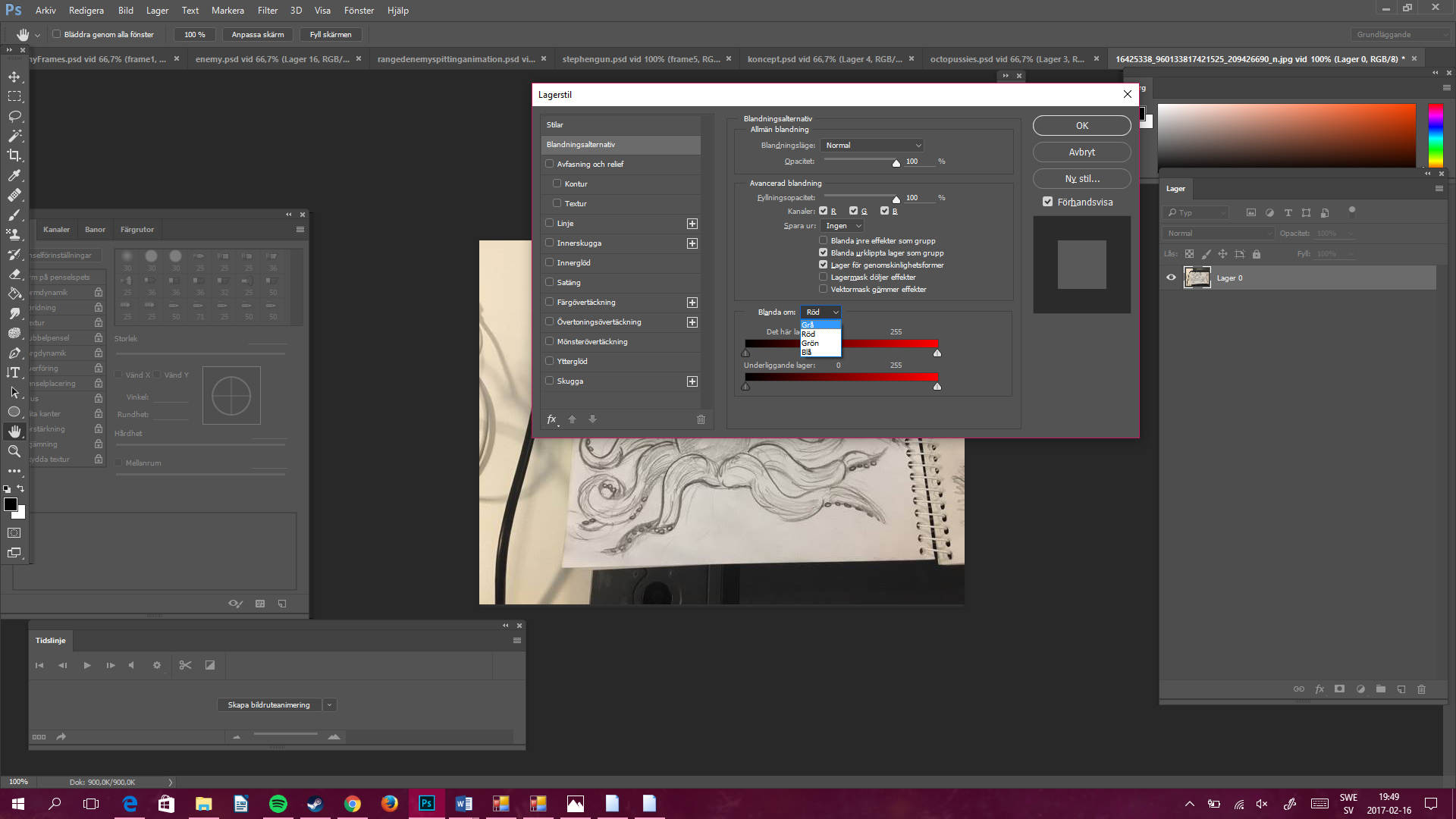Launch Spotify from the taskbar
The height and width of the screenshot is (819, 1456).
click(278, 803)
